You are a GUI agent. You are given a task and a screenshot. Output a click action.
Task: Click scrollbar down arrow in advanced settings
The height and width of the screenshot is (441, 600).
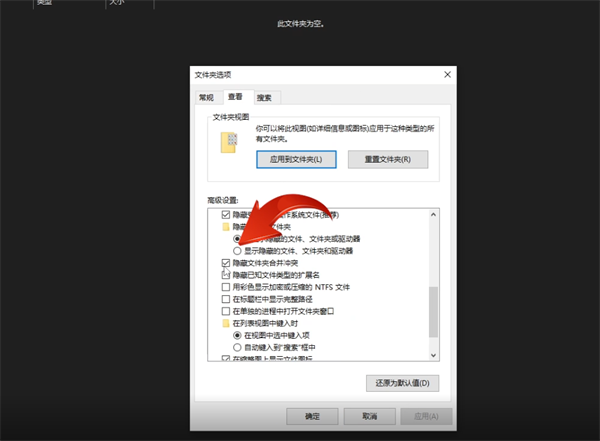tap(433, 355)
